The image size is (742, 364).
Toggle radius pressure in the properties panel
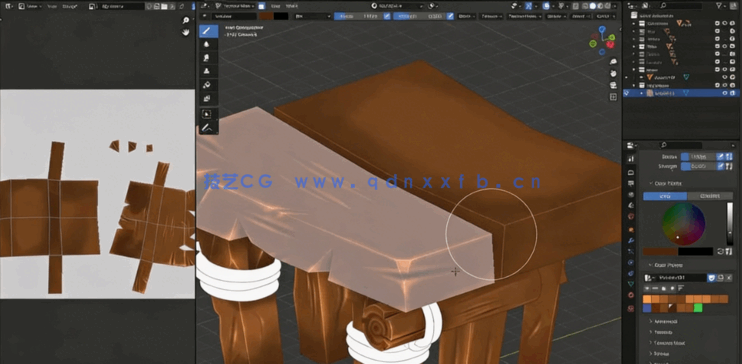tap(720, 156)
